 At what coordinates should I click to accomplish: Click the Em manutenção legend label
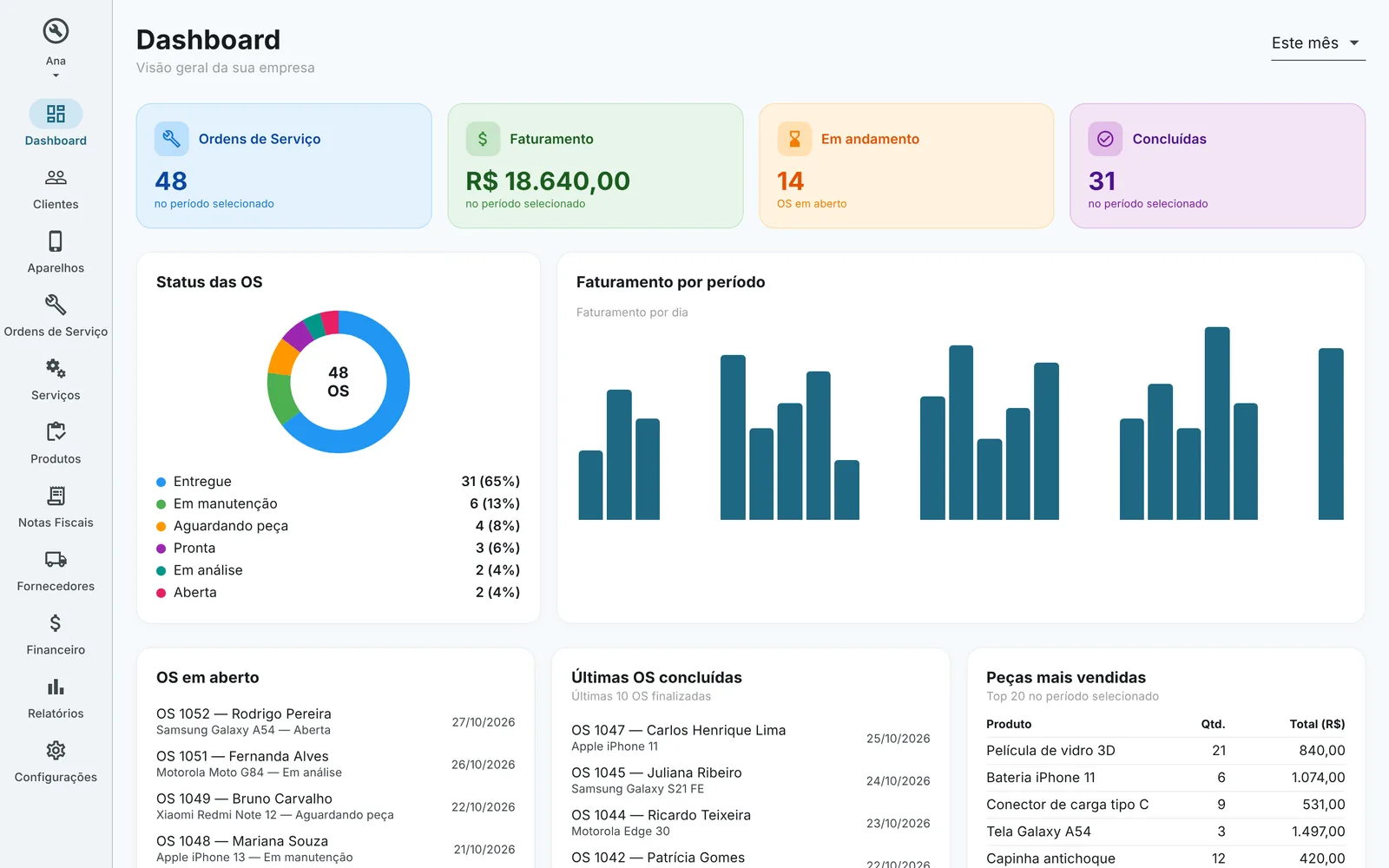coord(225,503)
